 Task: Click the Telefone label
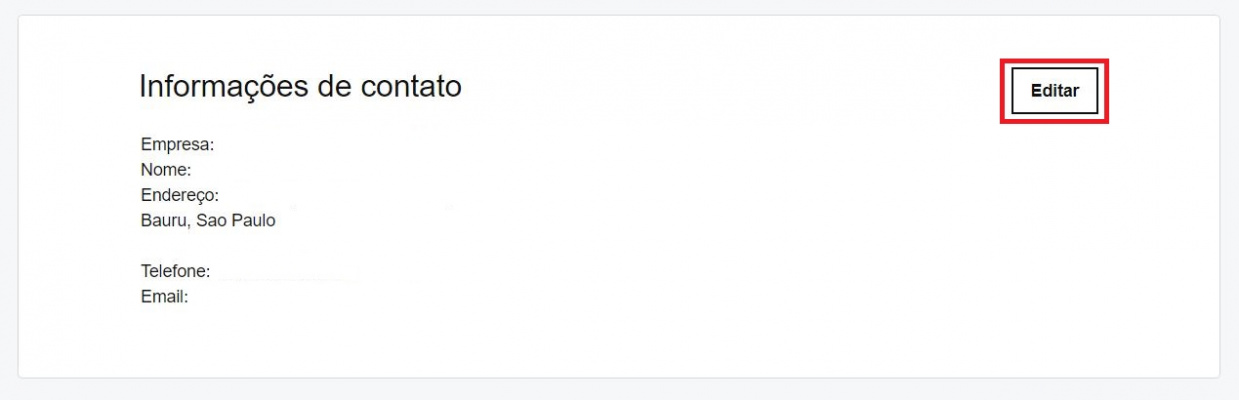coord(175,272)
